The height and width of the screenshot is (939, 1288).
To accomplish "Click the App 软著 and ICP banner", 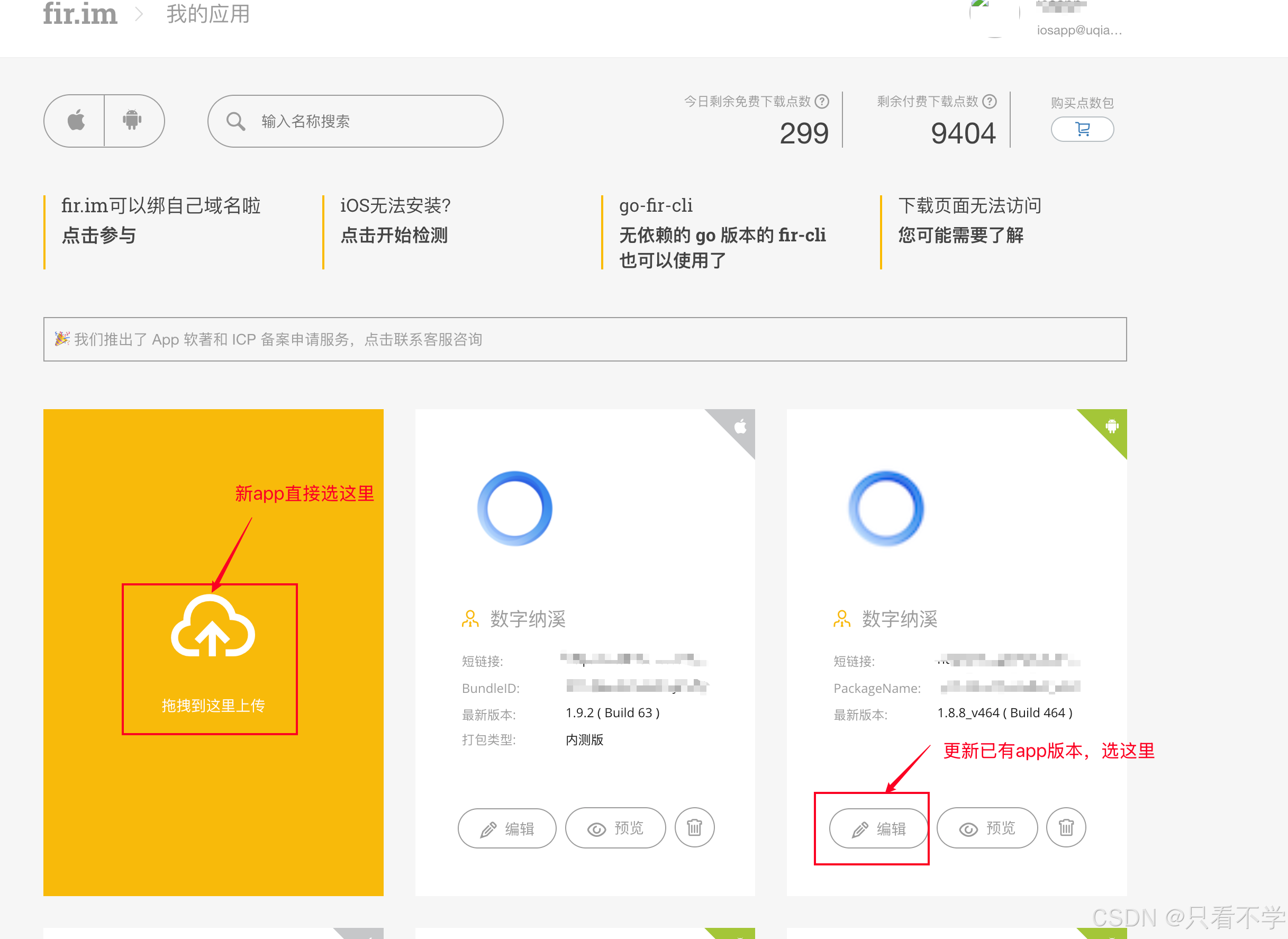I will (585, 339).
